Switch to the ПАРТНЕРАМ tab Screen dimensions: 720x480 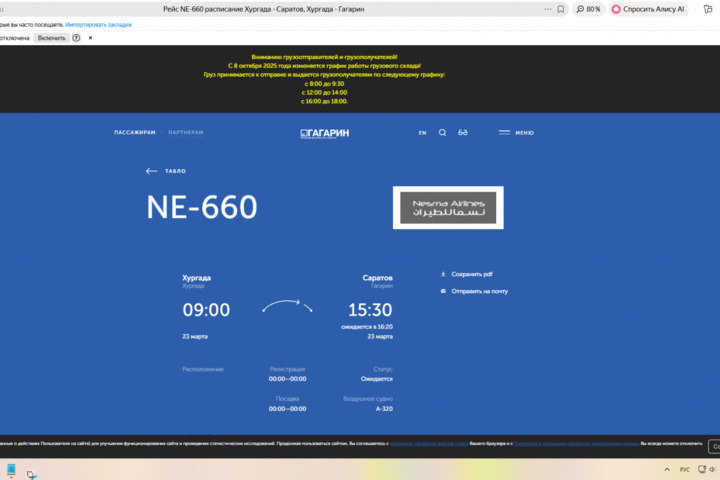185,132
